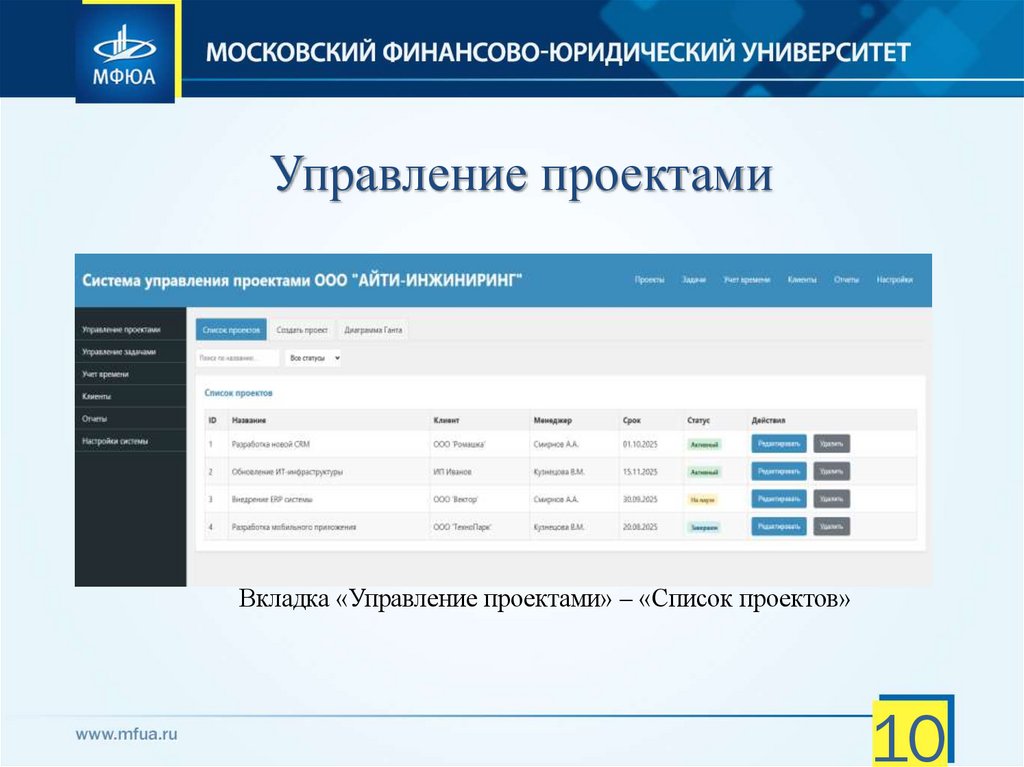The image size is (1024, 767).
Task: Switch to the «Создать проект» tab
Action: [x=303, y=329]
